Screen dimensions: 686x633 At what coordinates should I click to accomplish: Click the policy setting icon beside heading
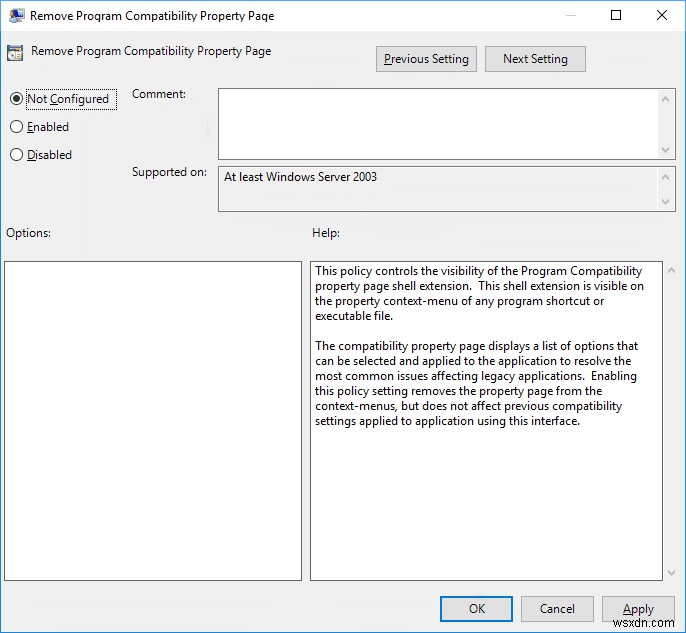(15, 52)
